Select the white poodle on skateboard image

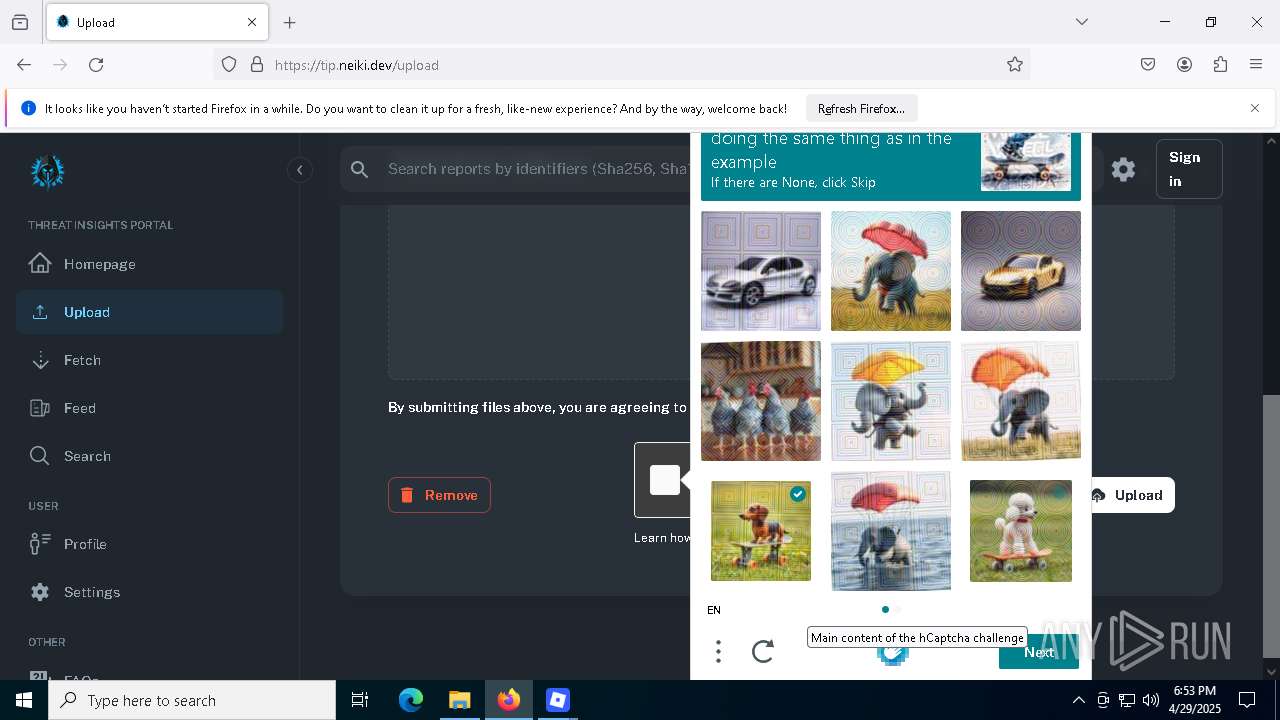pyautogui.click(x=1021, y=531)
